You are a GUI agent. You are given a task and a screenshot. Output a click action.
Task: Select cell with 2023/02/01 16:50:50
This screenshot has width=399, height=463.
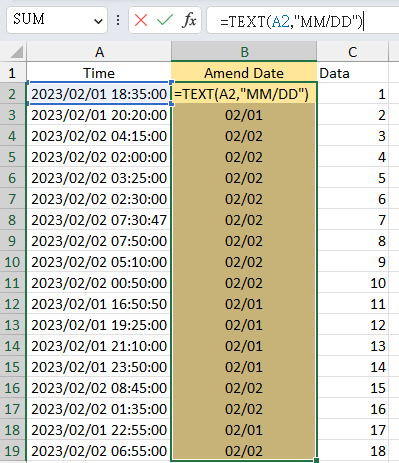click(x=99, y=304)
